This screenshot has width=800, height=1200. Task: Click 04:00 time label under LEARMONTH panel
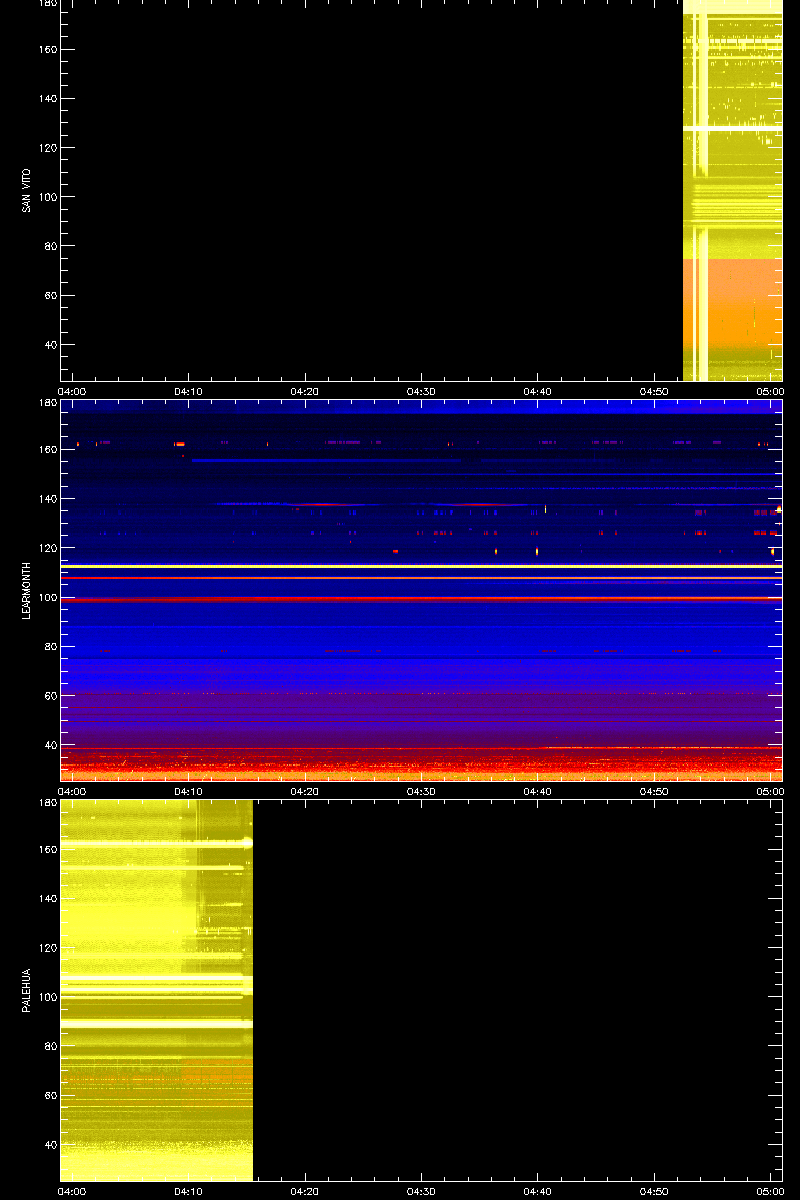click(x=72, y=791)
